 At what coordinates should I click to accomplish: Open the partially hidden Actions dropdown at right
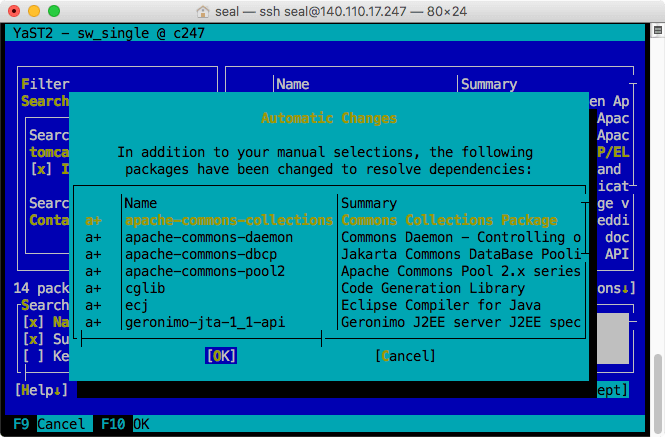click(612, 288)
